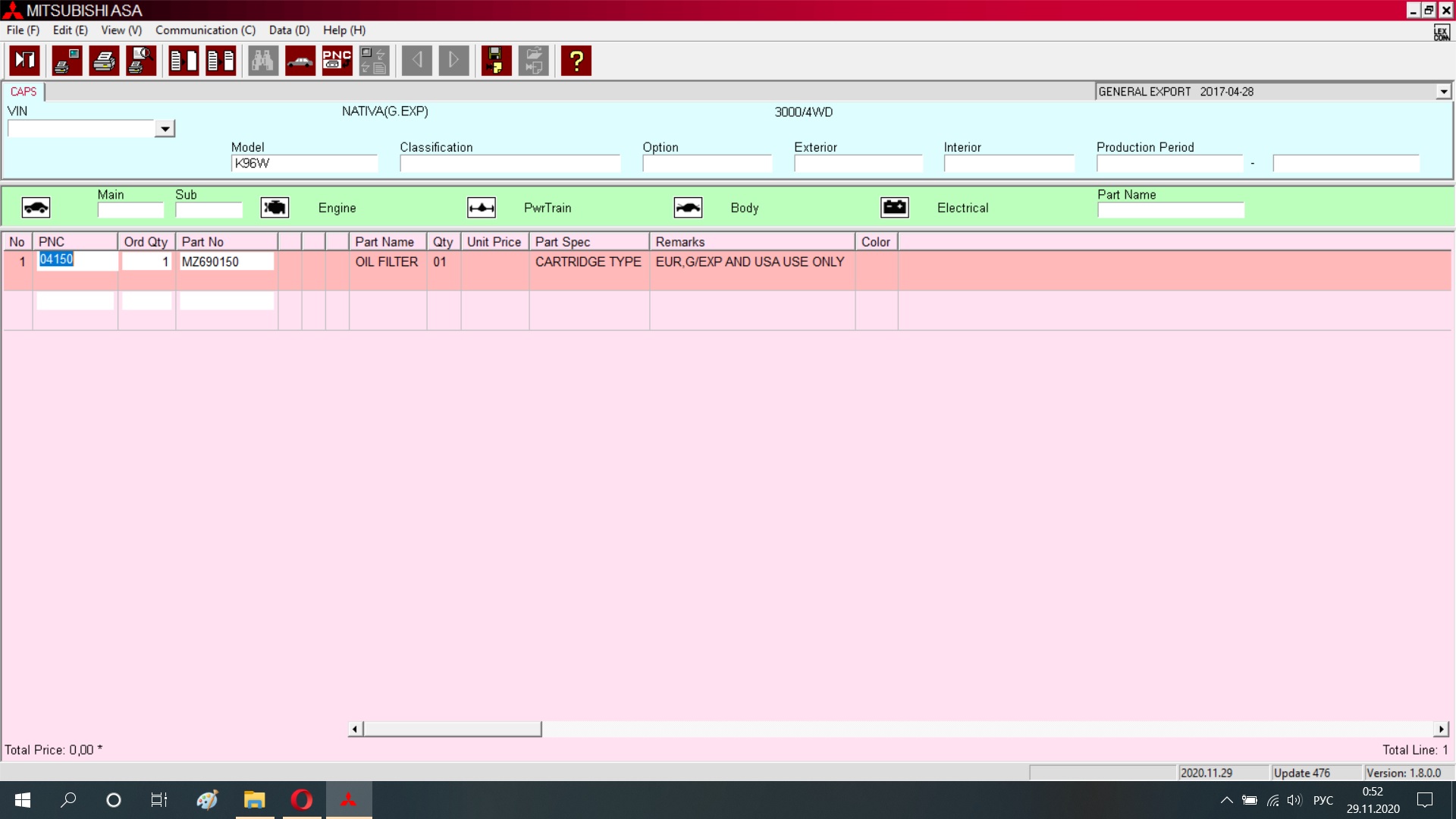Viewport: 1456px width, 819px height.
Task: Open the Communication (C) menu
Action: coord(206,30)
